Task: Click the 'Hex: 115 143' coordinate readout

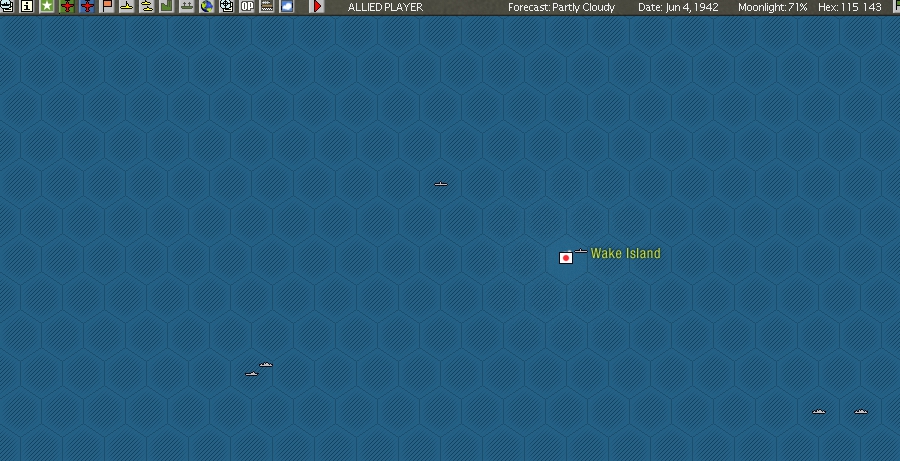Action: (x=849, y=7)
